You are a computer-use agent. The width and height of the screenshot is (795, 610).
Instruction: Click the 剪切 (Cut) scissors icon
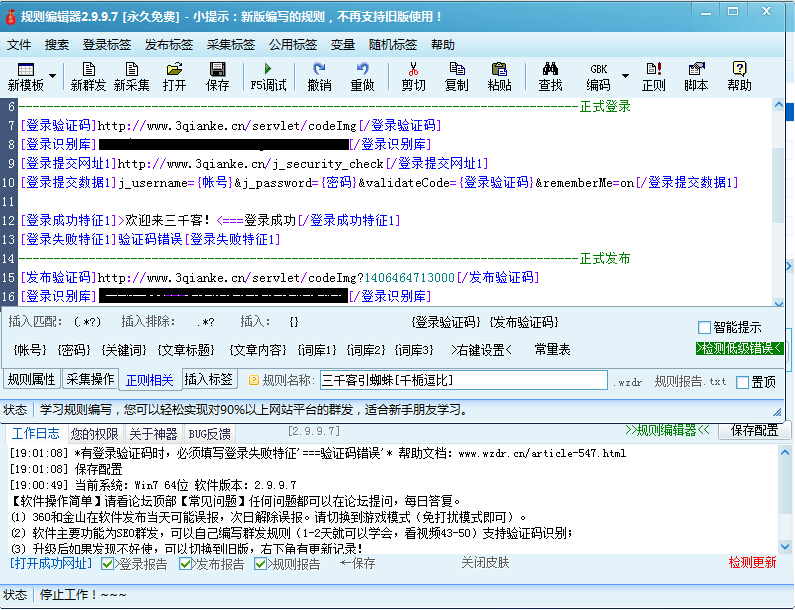(413, 76)
